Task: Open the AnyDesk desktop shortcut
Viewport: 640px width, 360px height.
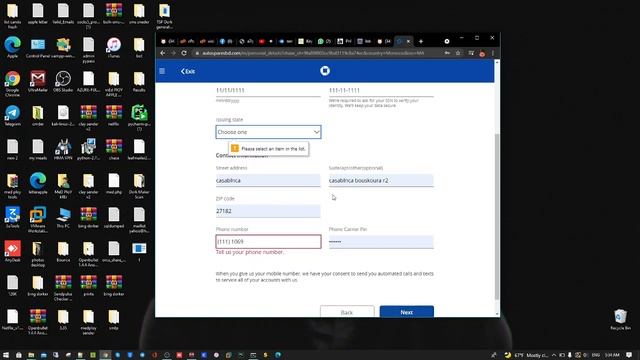Action: click(x=12, y=251)
